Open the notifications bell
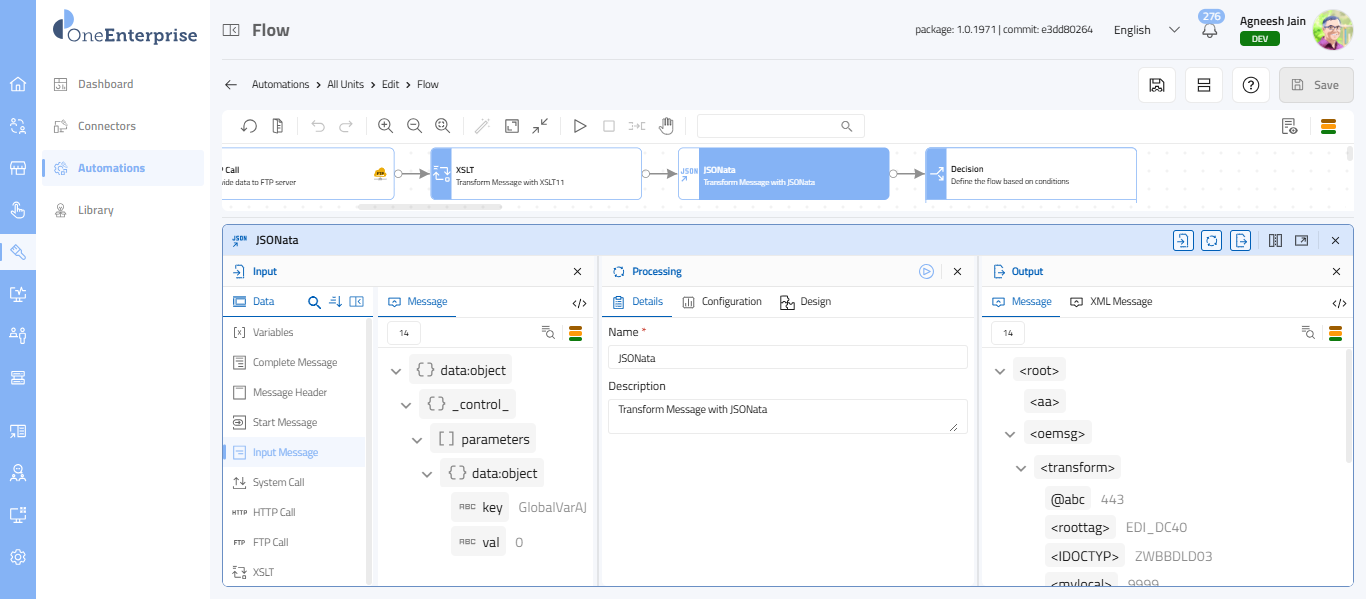Screen dimensions: 1366x599 [x=1210, y=30]
